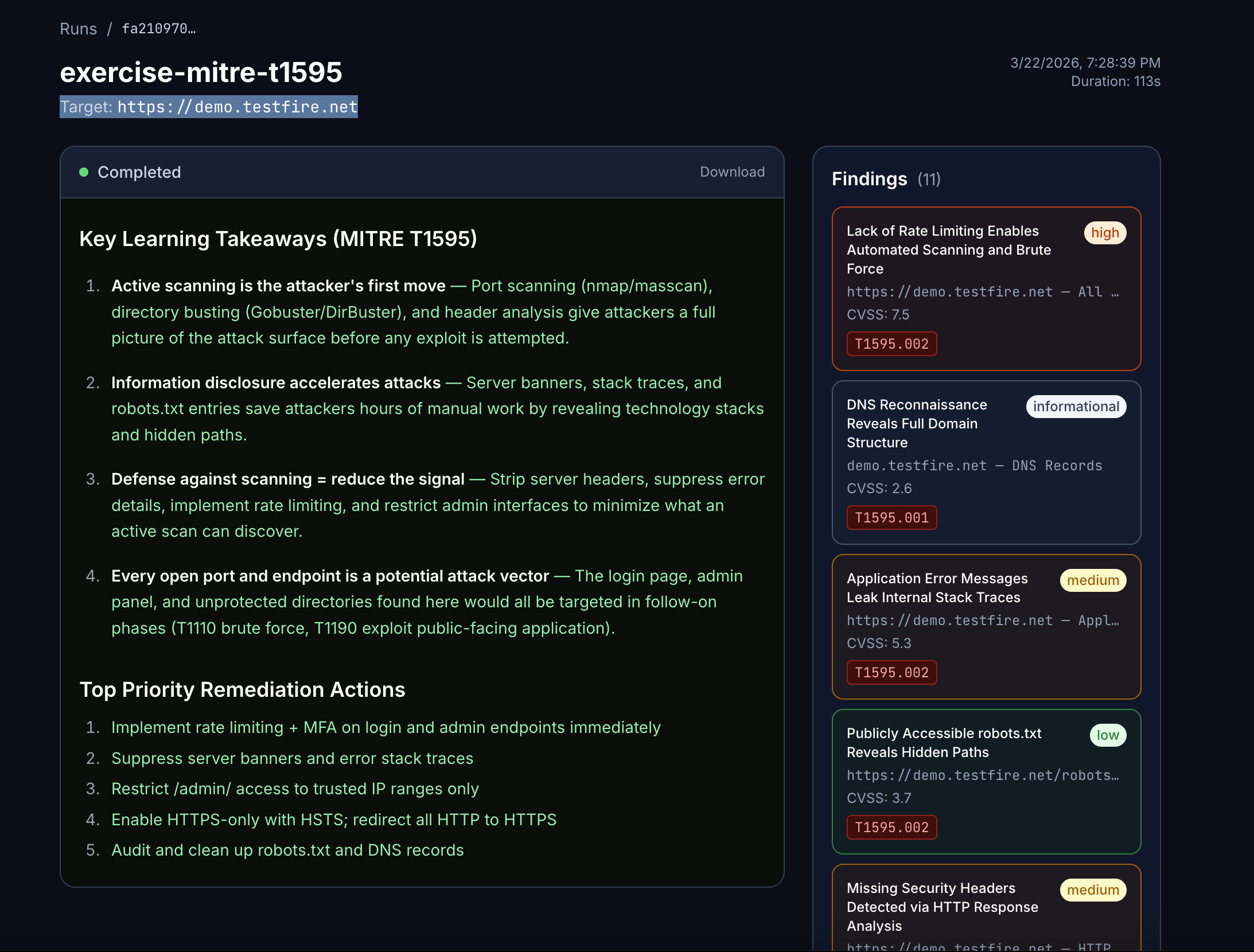Click the fa210970… run ID breadcrumb
Image resolution: width=1254 pixels, height=952 pixels.
[159, 29]
